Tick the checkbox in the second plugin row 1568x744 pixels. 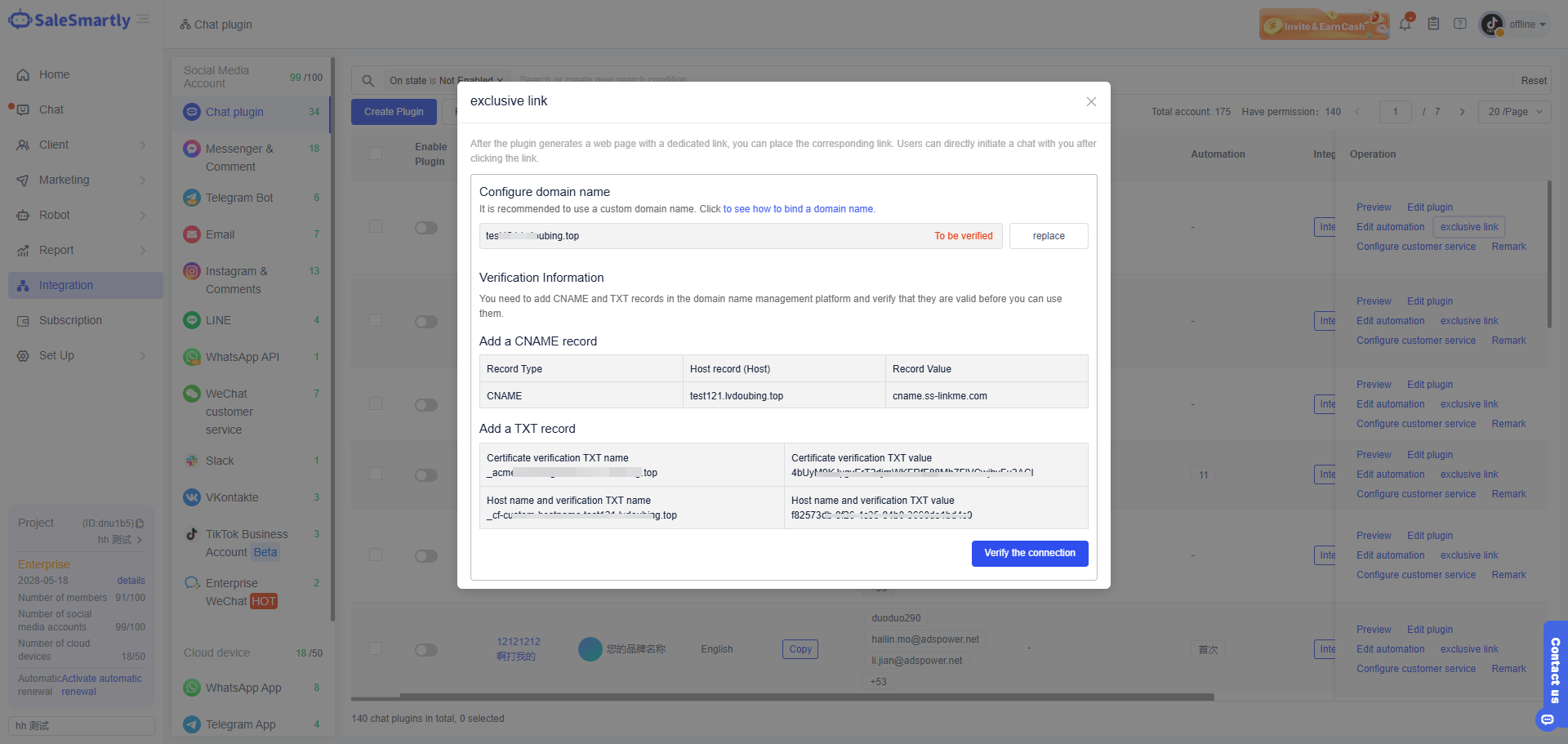[x=376, y=320]
